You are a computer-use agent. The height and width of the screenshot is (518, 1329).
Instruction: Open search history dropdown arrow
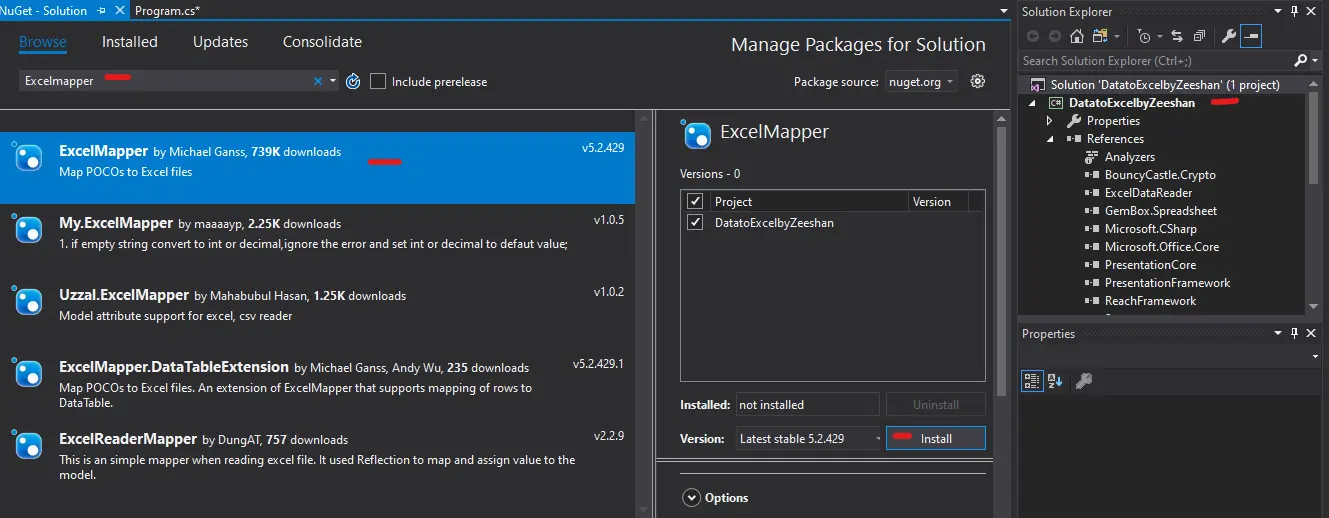click(332, 81)
